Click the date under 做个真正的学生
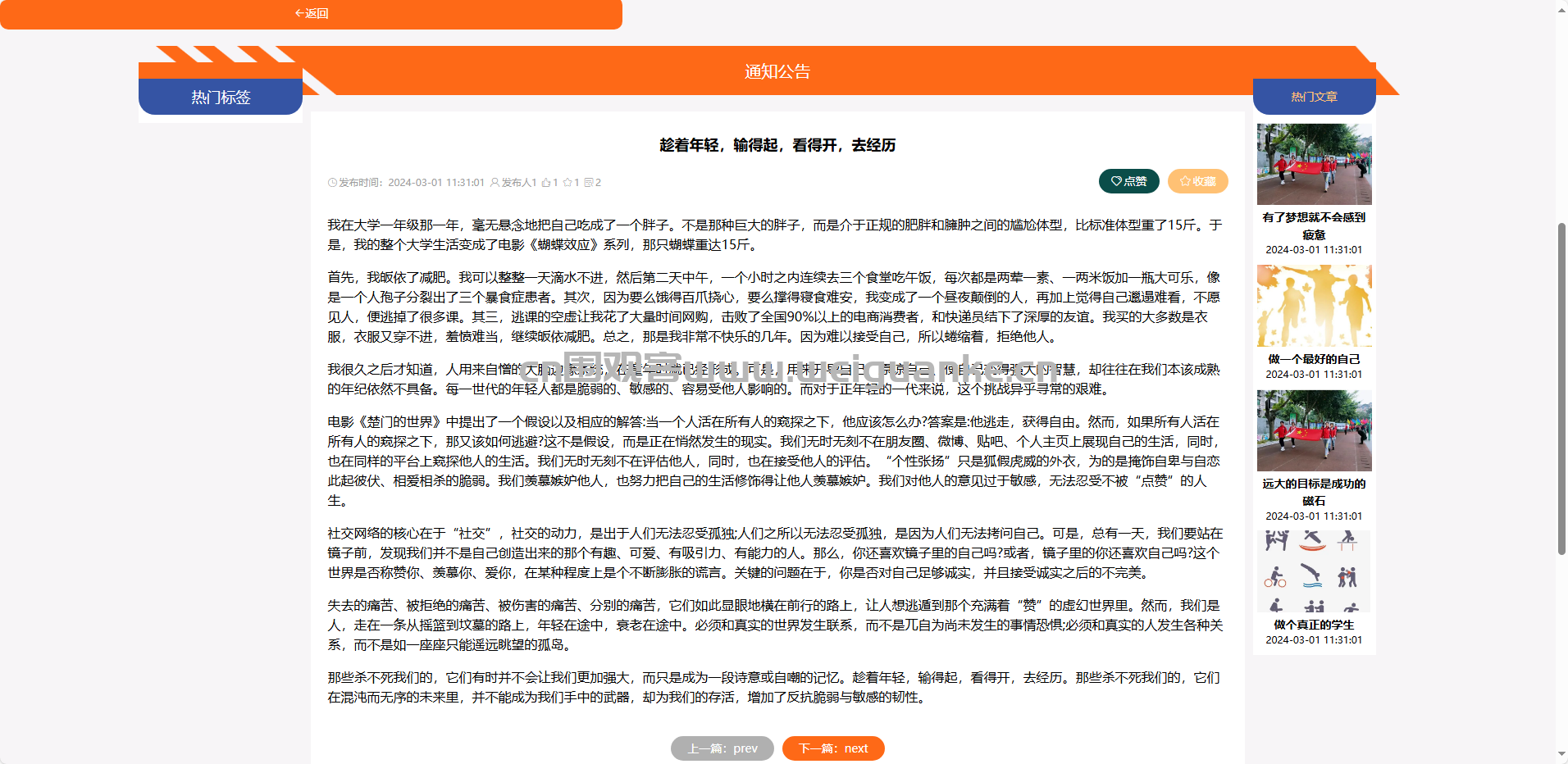Image resolution: width=1568 pixels, height=764 pixels. click(x=1314, y=640)
